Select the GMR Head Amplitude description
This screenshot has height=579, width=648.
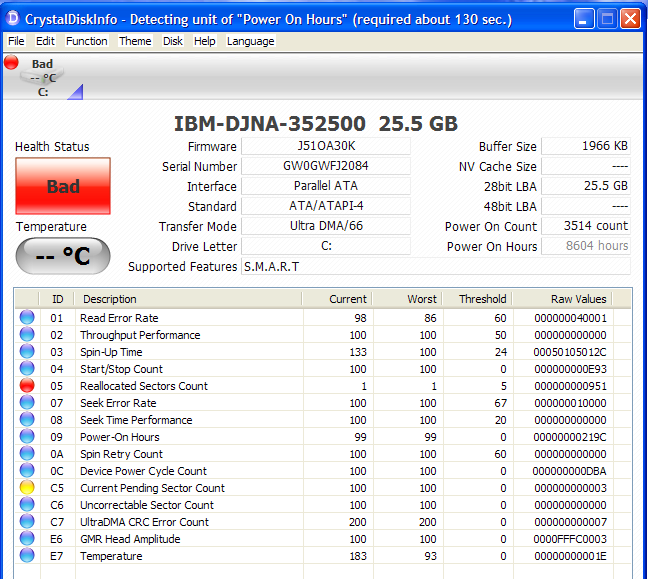(x=130, y=539)
